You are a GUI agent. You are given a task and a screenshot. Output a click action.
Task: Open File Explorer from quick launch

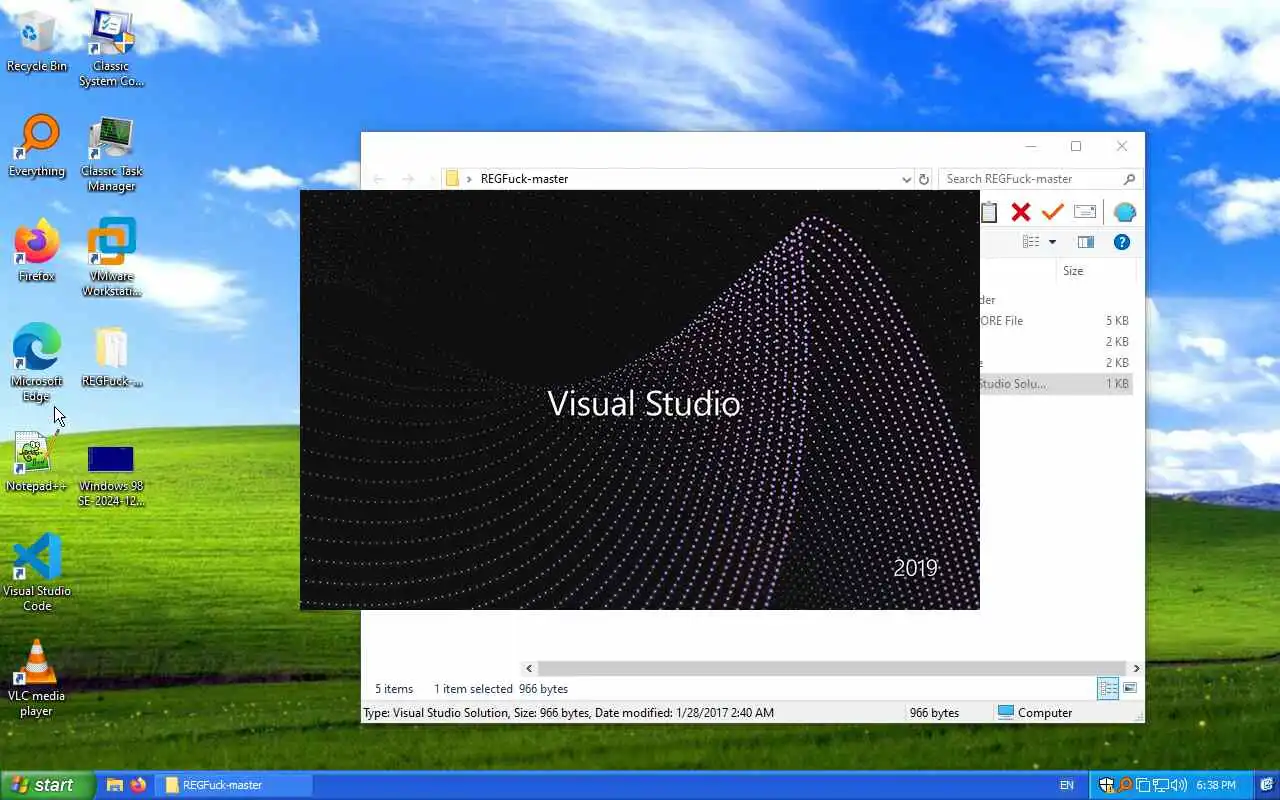point(115,785)
